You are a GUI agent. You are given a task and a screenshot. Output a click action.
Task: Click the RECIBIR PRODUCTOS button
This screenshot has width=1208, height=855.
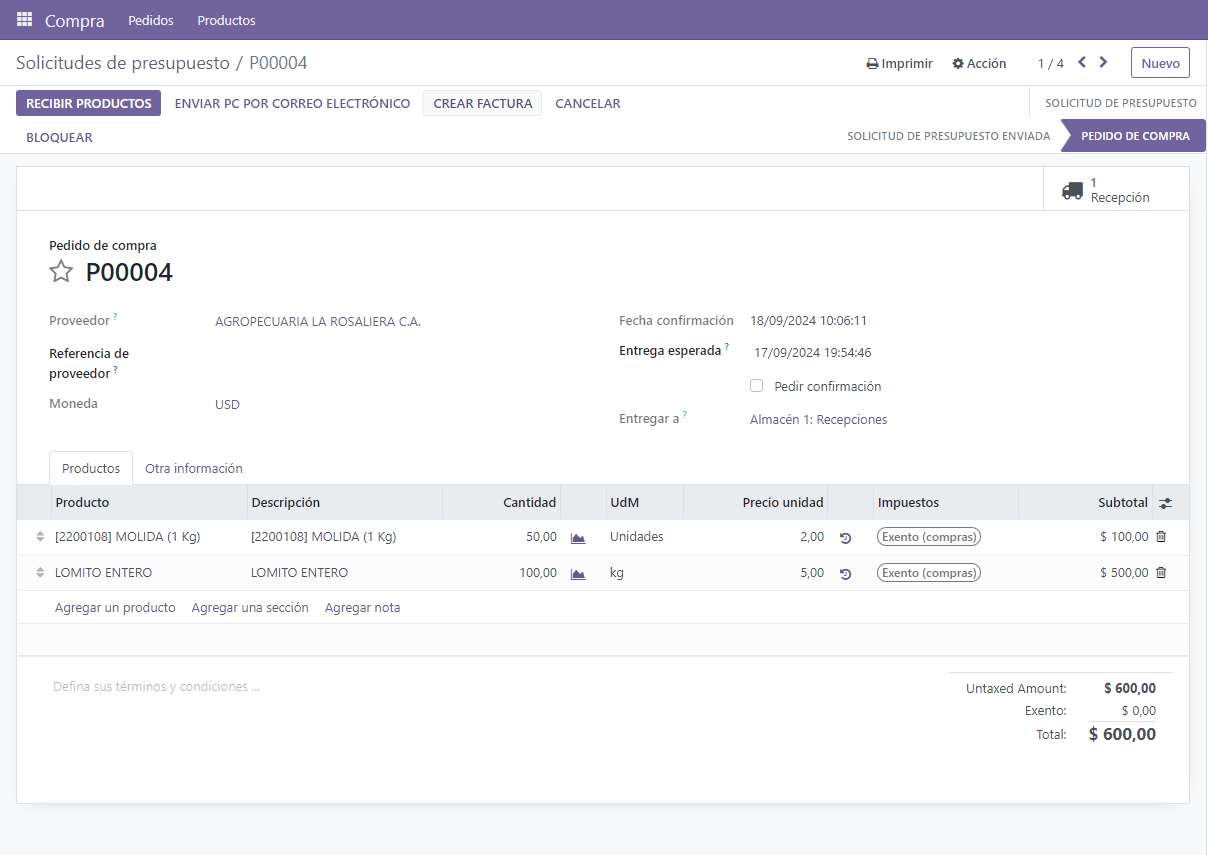tap(88, 103)
